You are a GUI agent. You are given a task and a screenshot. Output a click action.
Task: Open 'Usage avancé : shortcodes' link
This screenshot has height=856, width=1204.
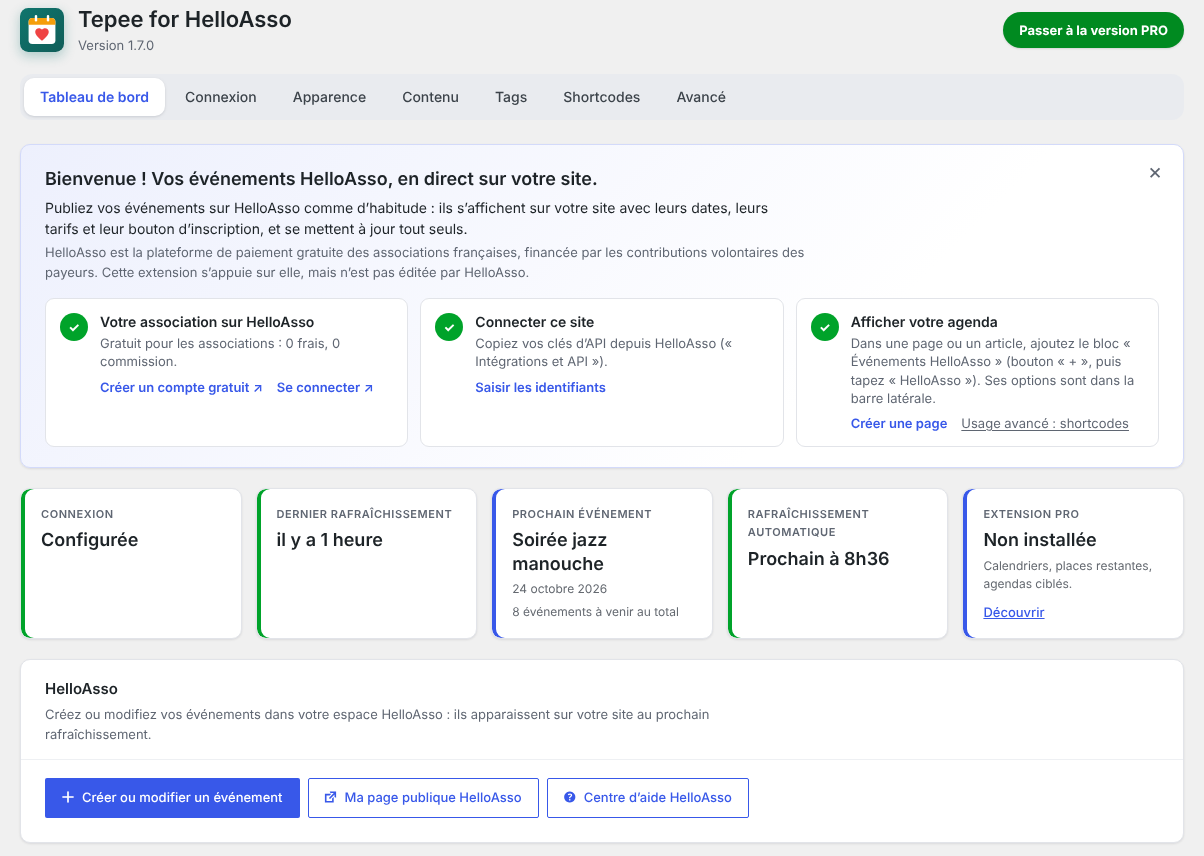pyautogui.click(x=1045, y=424)
